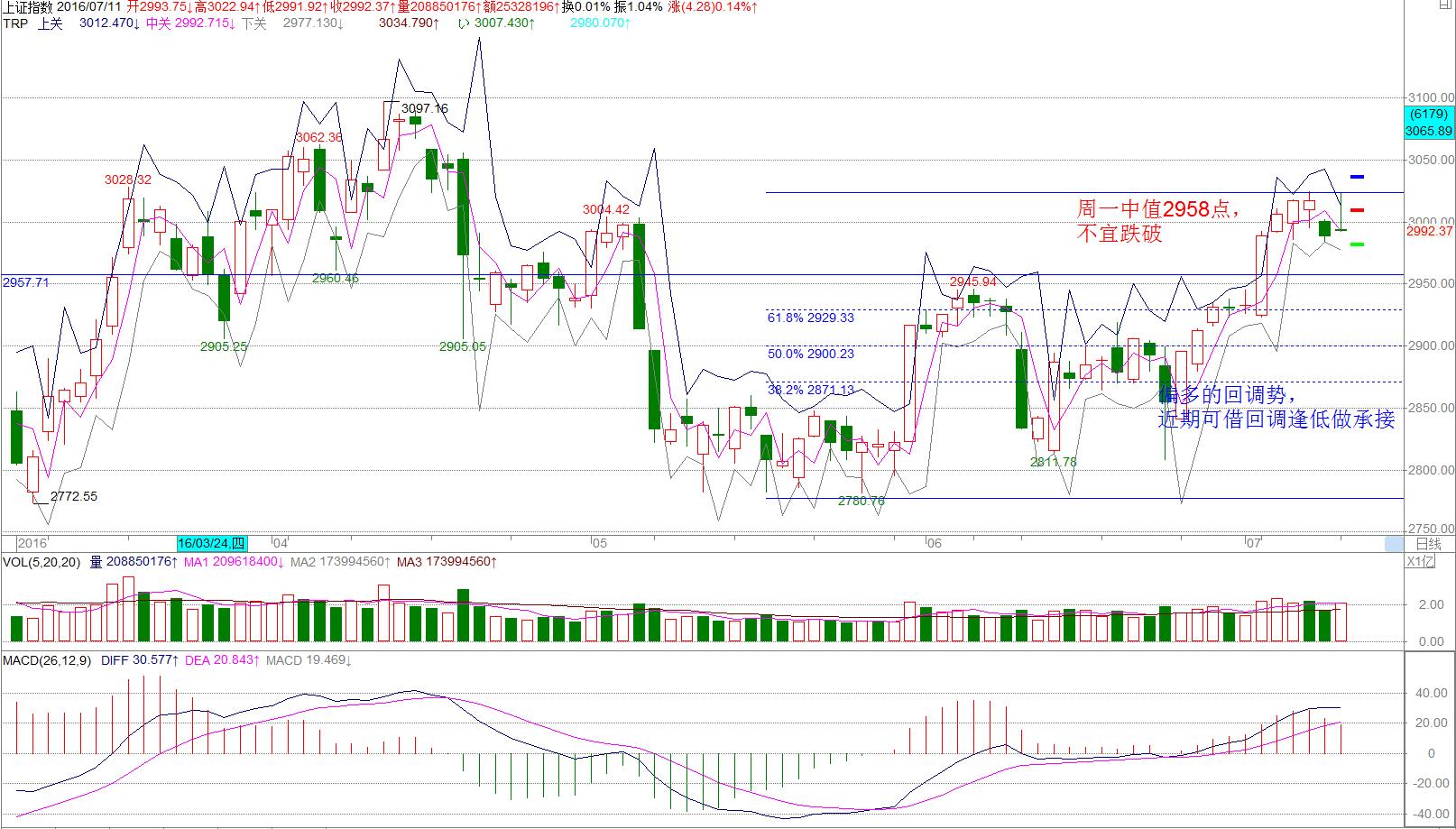Click the 2772.55 low label
The image size is (1456, 829).
(x=74, y=496)
